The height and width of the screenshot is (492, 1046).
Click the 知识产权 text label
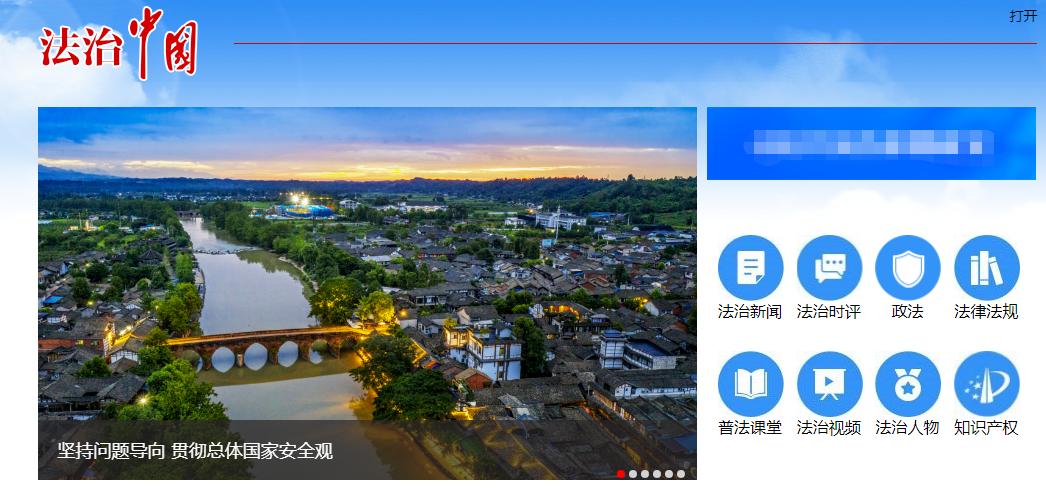pyautogui.click(x=987, y=427)
